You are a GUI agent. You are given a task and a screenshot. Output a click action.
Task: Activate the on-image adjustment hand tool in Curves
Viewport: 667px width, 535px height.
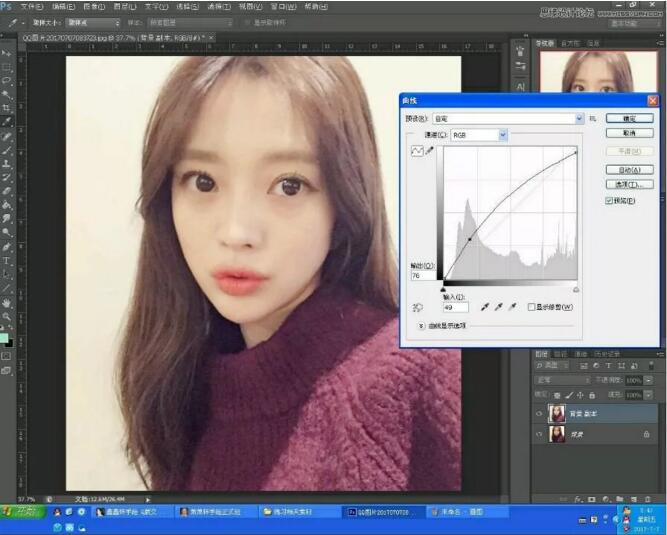pos(418,307)
